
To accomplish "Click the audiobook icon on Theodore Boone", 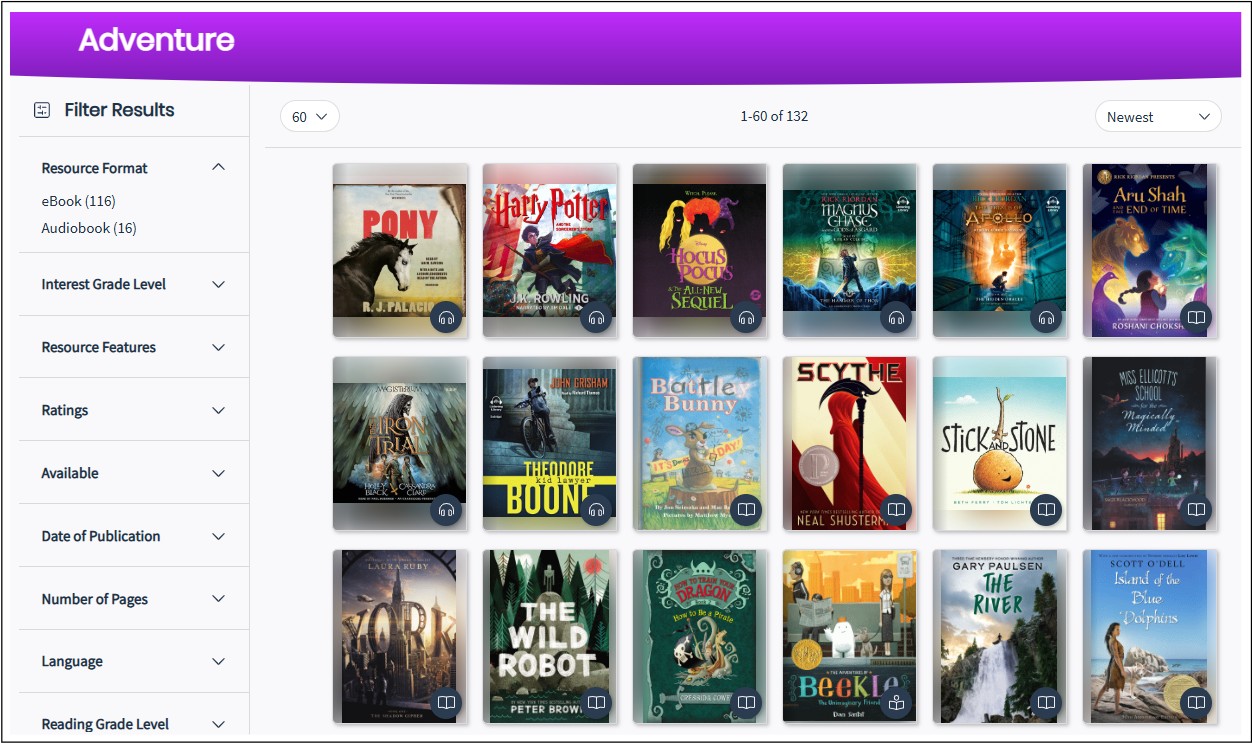I will click(596, 510).
